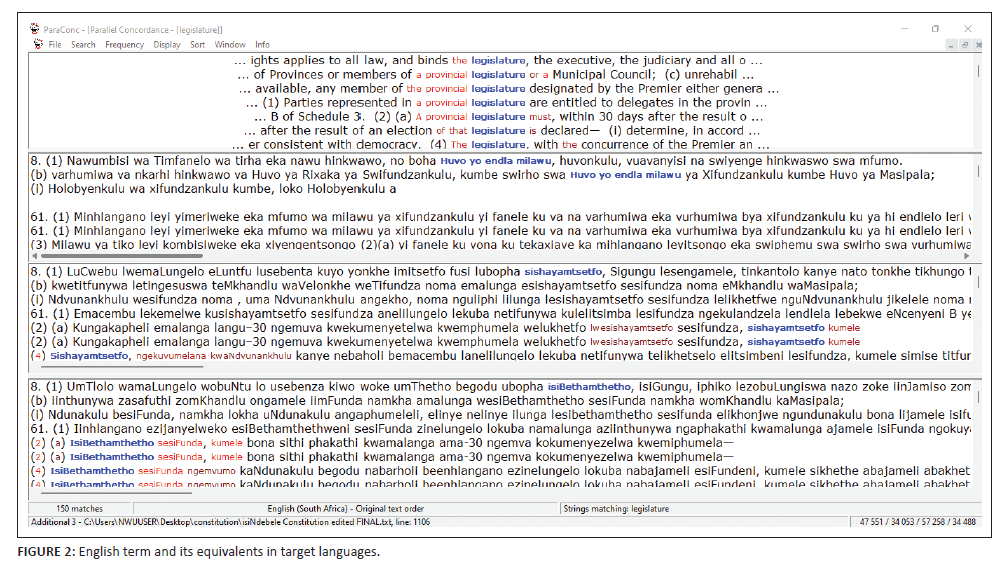This screenshot has height=571, width=997.
Task: Click the '150 matches' status bar field
Action: point(78,509)
